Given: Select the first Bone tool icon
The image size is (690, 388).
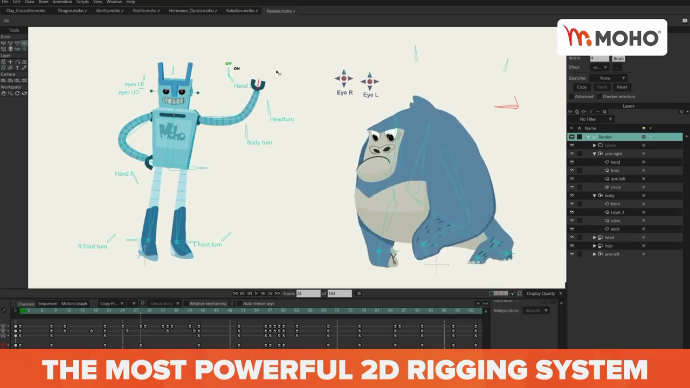Looking at the screenshot, I should pos(4,43).
